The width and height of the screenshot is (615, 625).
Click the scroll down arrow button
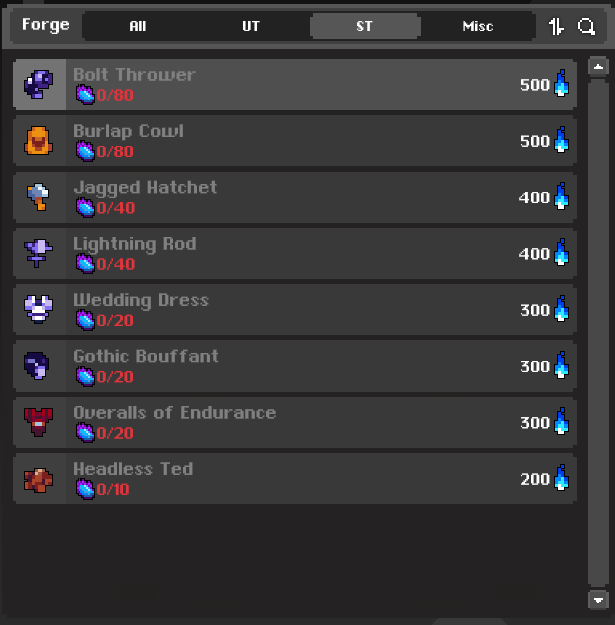pyautogui.click(x=598, y=600)
